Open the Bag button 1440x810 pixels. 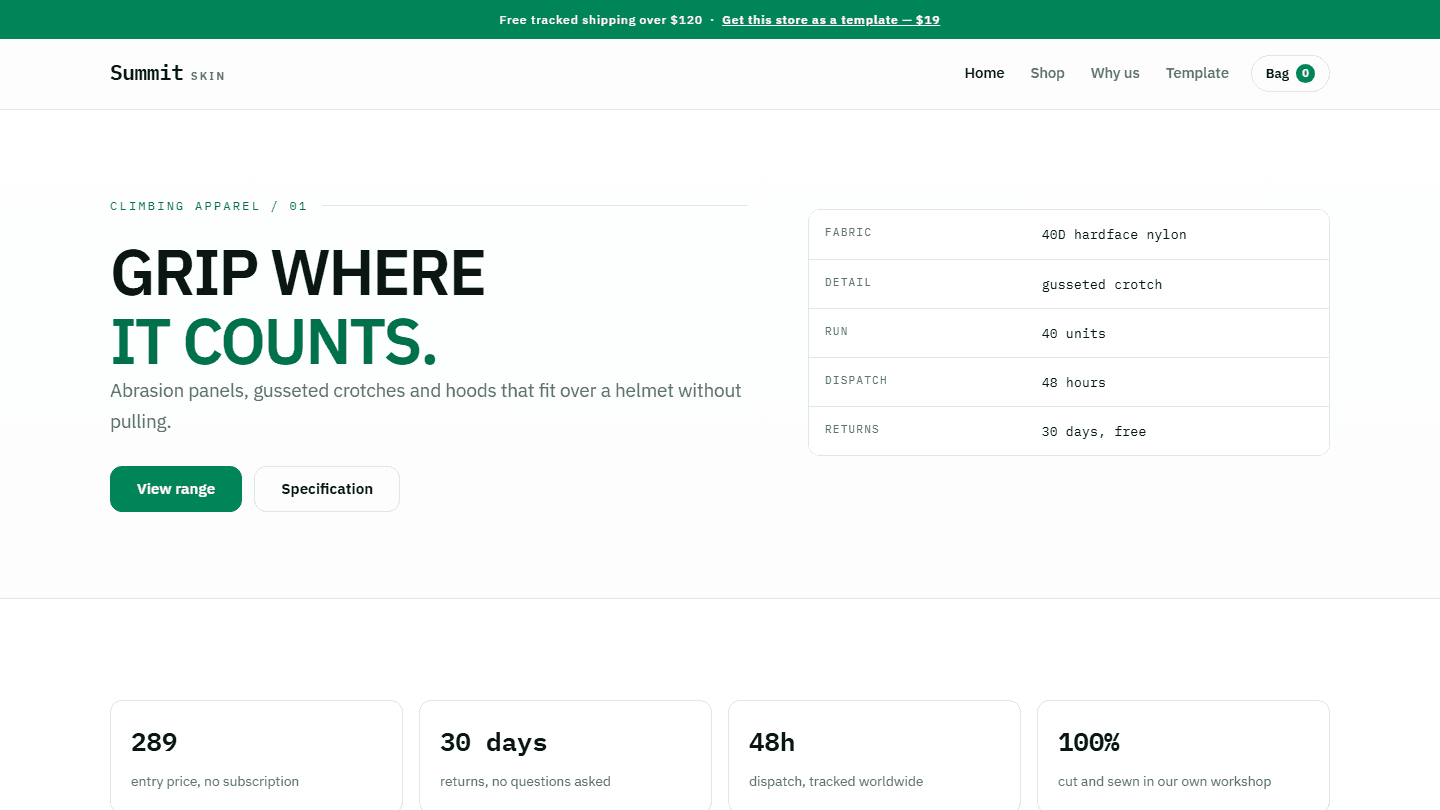[1290, 73]
